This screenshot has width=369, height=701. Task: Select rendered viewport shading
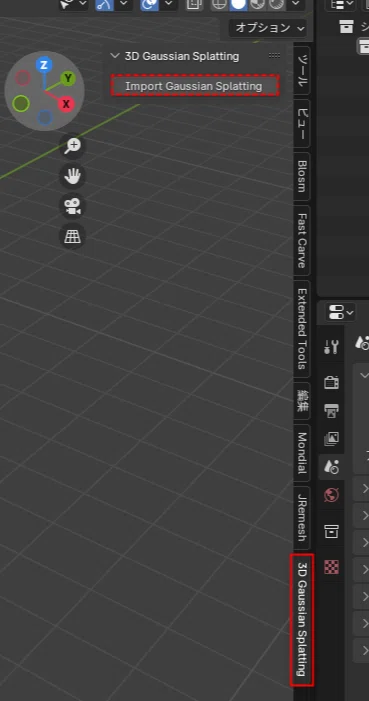point(276,4)
